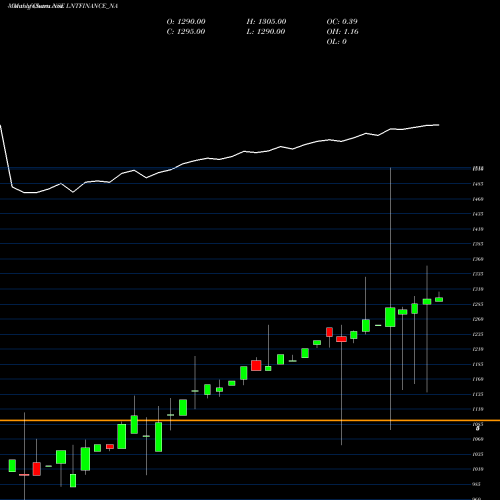500x500 pixels.
Task: Click the LNTFINANCE_NA symbol title
Action: pyautogui.click(x=92, y=6)
